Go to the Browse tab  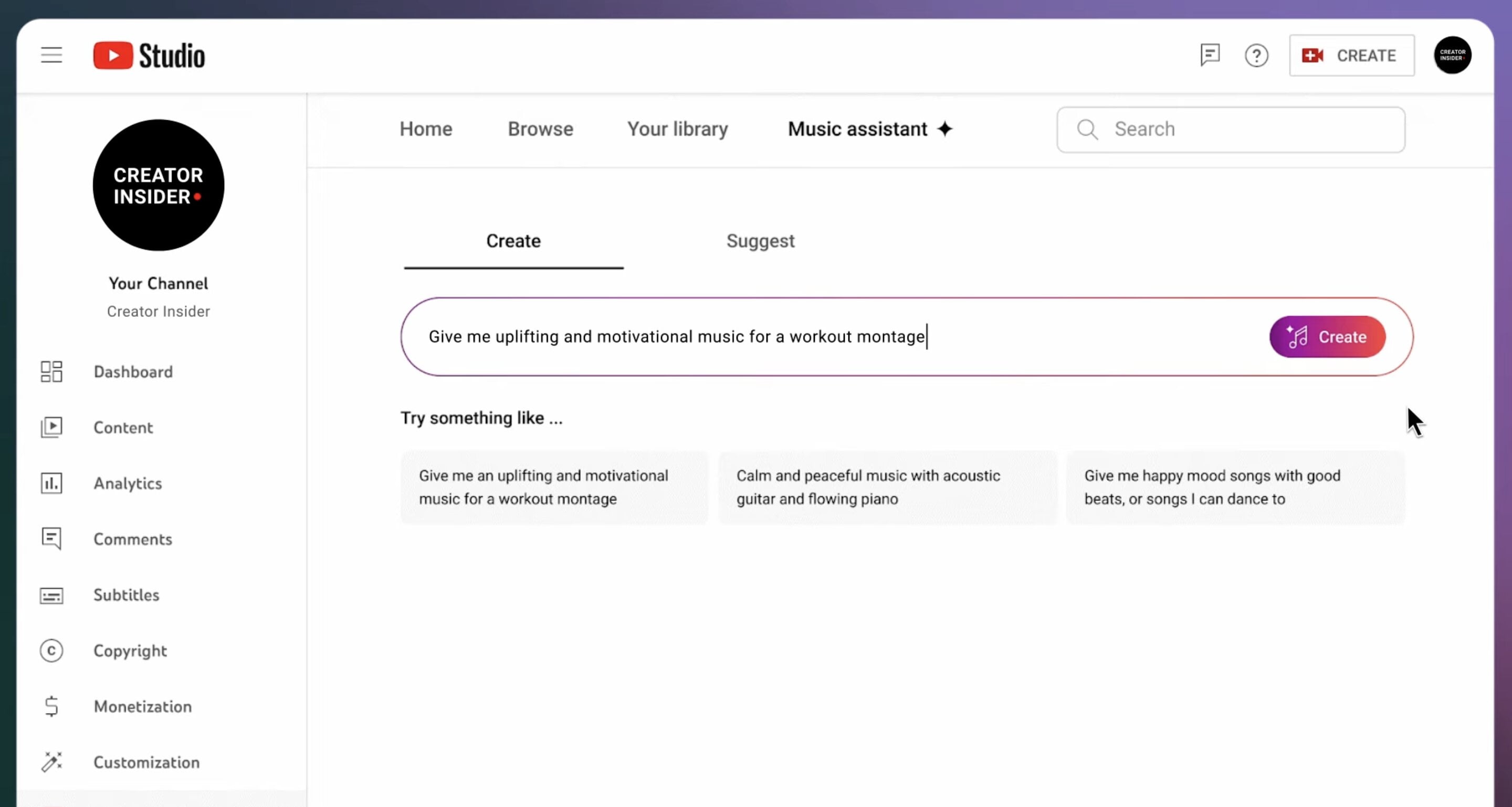pos(540,129)
